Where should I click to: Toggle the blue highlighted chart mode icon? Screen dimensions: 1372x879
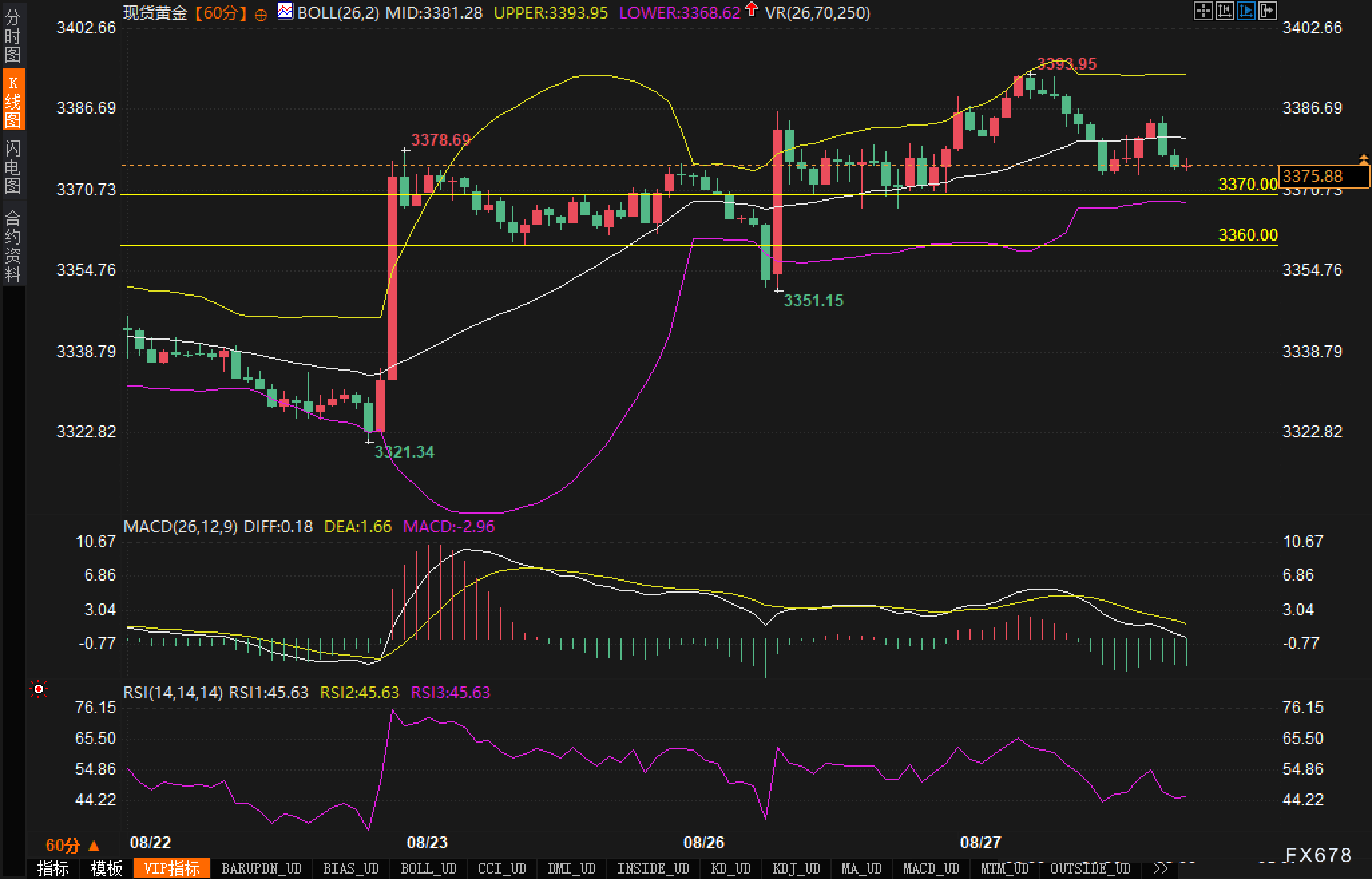point(1246,11)
